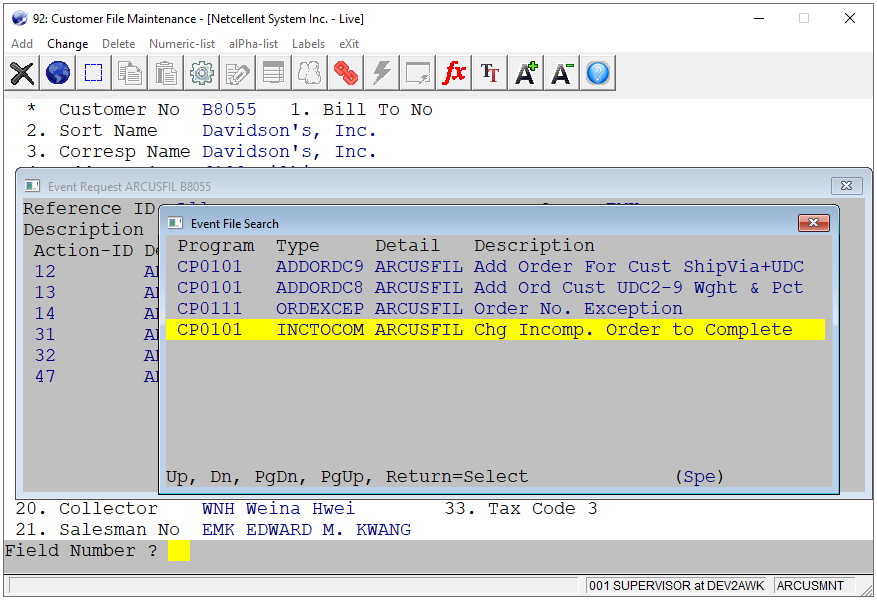This screenshot has height=600, width=877.
Task: Click Action-ID 31 in Event Request
Action: click(45, 334)
